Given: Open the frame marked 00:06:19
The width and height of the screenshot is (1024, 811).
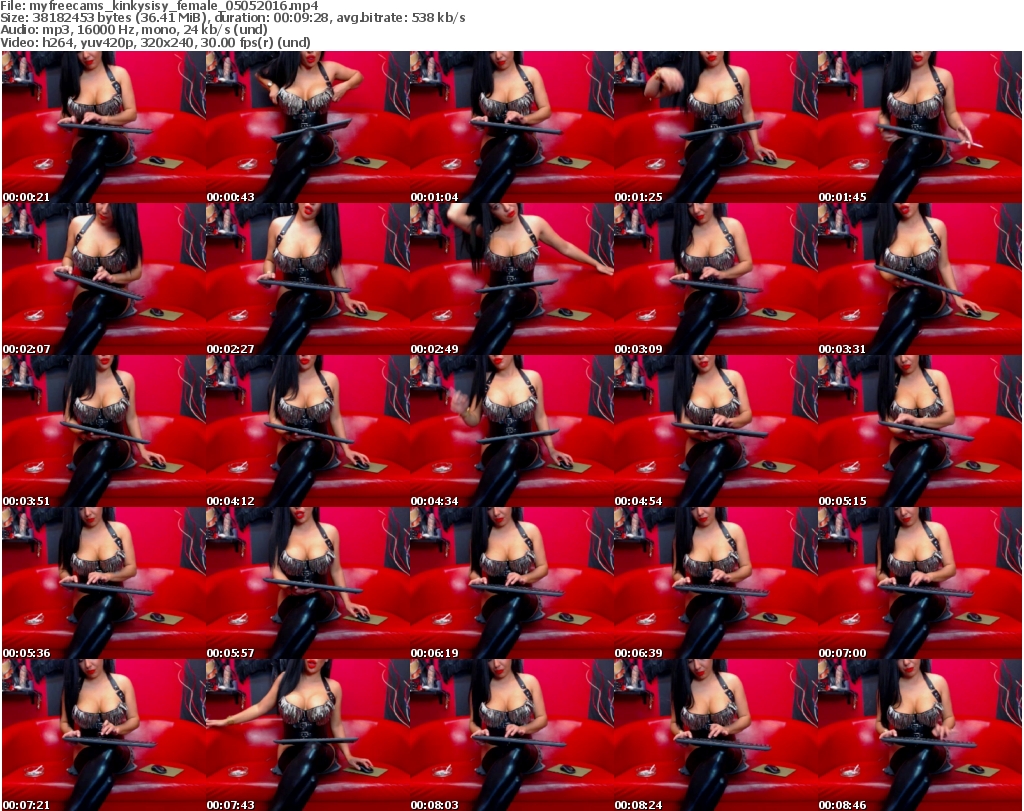Looking at the screenshot, I should click(x=511, y=584).
